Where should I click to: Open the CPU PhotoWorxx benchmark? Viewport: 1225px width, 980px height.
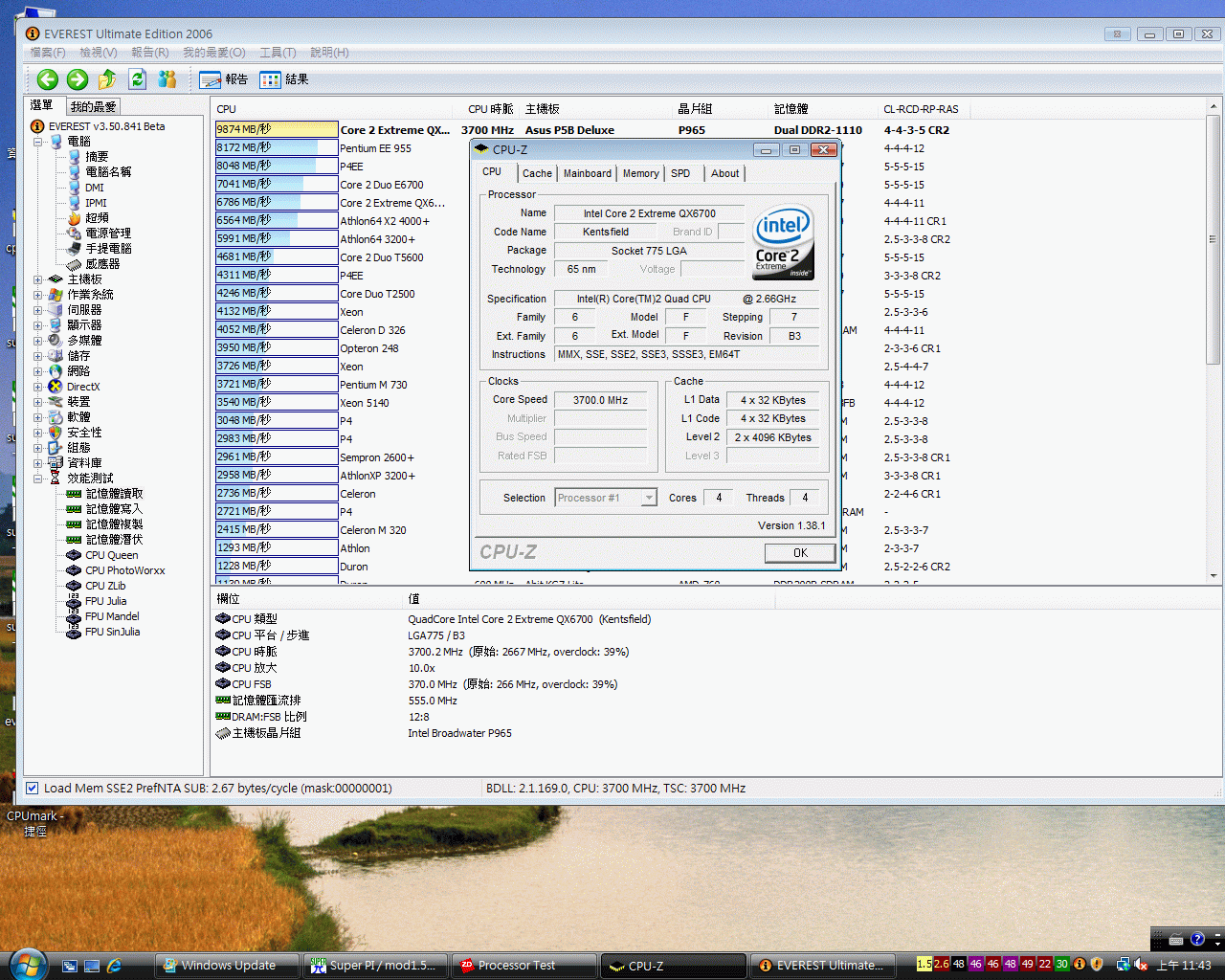pyautogui.click(x=116, y=570)
